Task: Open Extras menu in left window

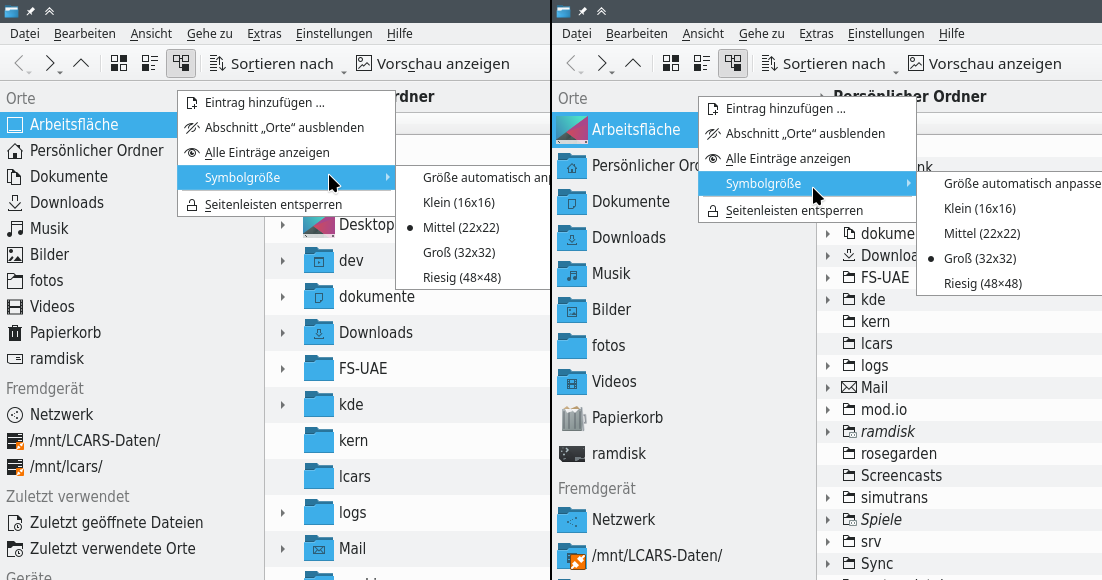Action: pos(264,34)
